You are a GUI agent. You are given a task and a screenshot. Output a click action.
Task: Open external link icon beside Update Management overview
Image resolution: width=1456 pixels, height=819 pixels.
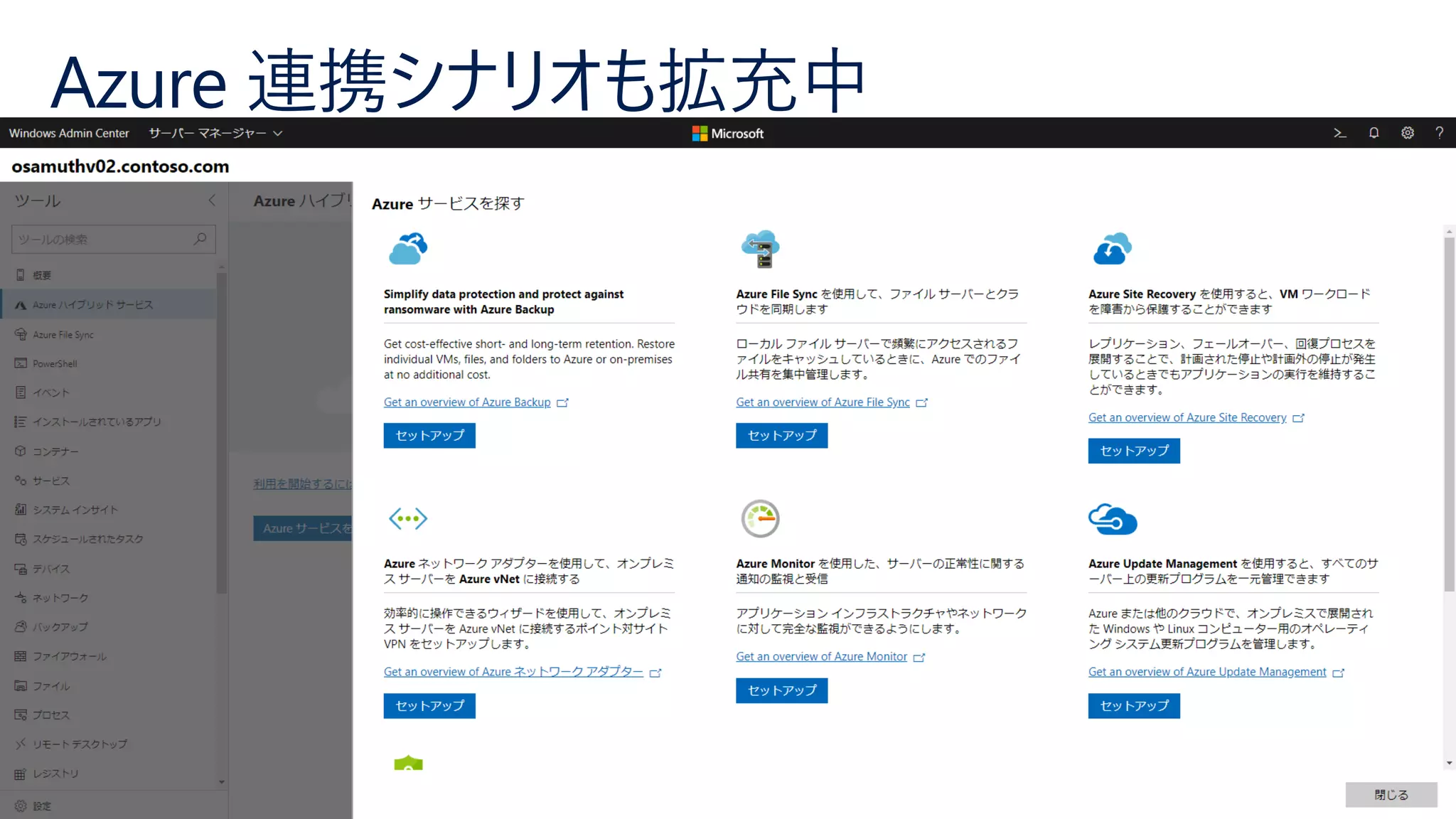click(x=1339, y=673)
